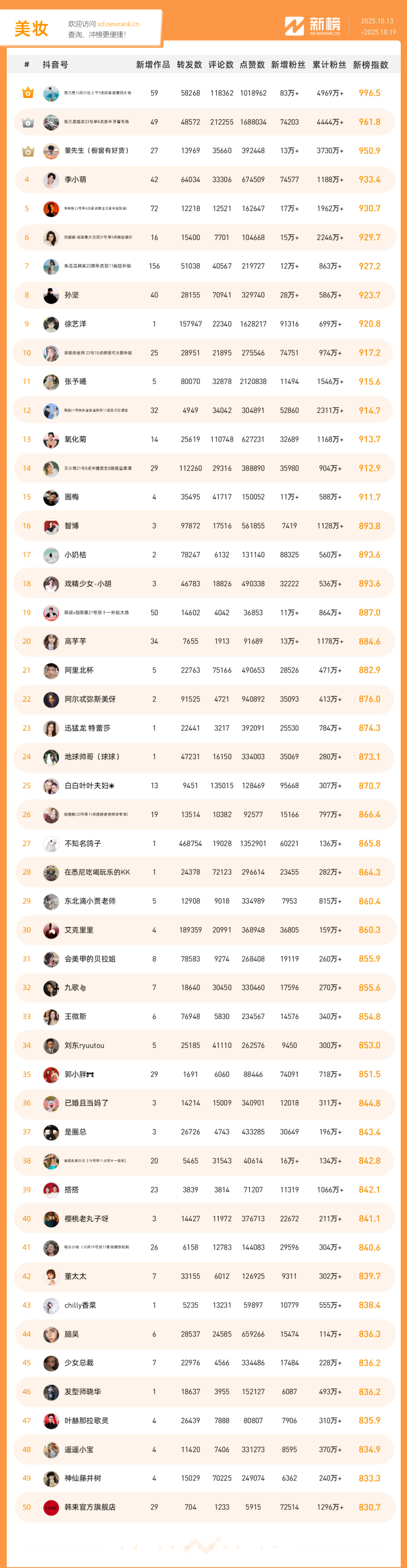
Task: Select the 不知名鸽子 avatar
Action: point(51,844)
